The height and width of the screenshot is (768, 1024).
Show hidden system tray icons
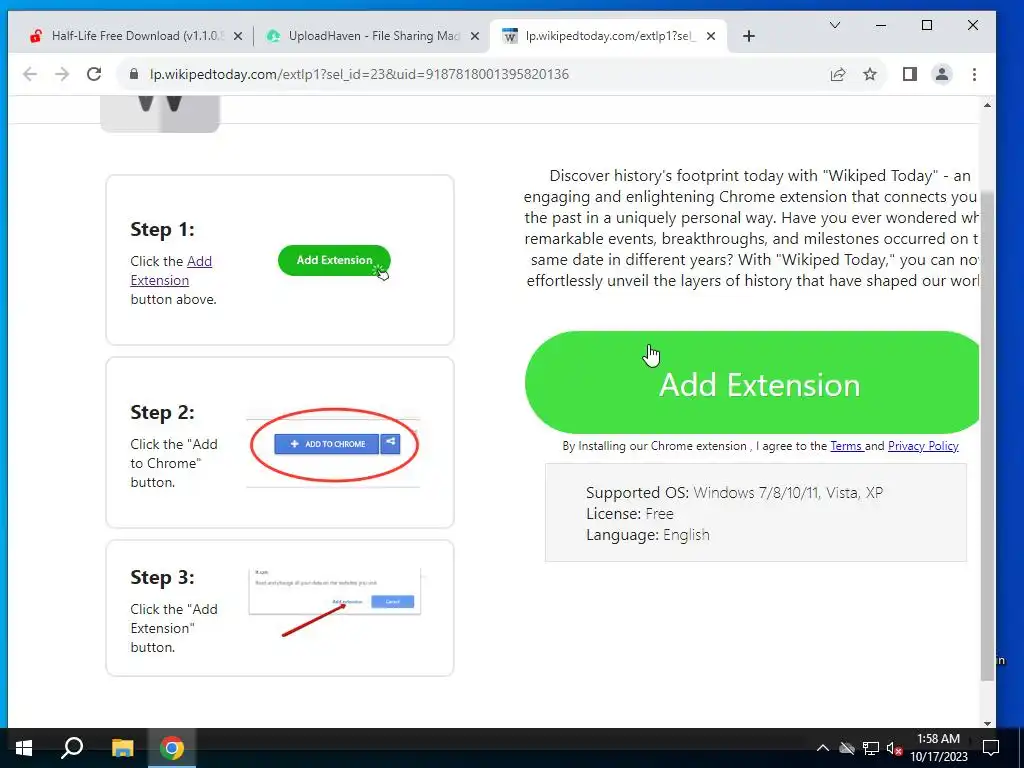click(823, 748)
